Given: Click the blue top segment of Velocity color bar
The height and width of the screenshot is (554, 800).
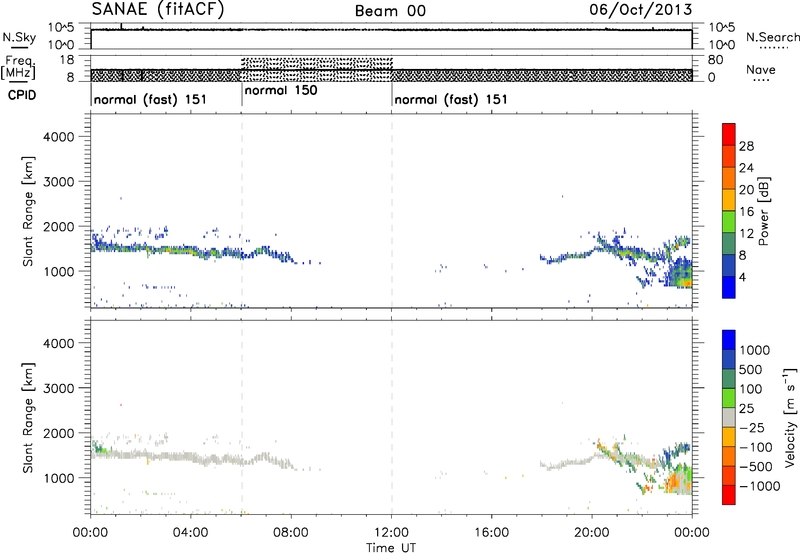Looking at the screenshot, I should (x=729, y=340).
